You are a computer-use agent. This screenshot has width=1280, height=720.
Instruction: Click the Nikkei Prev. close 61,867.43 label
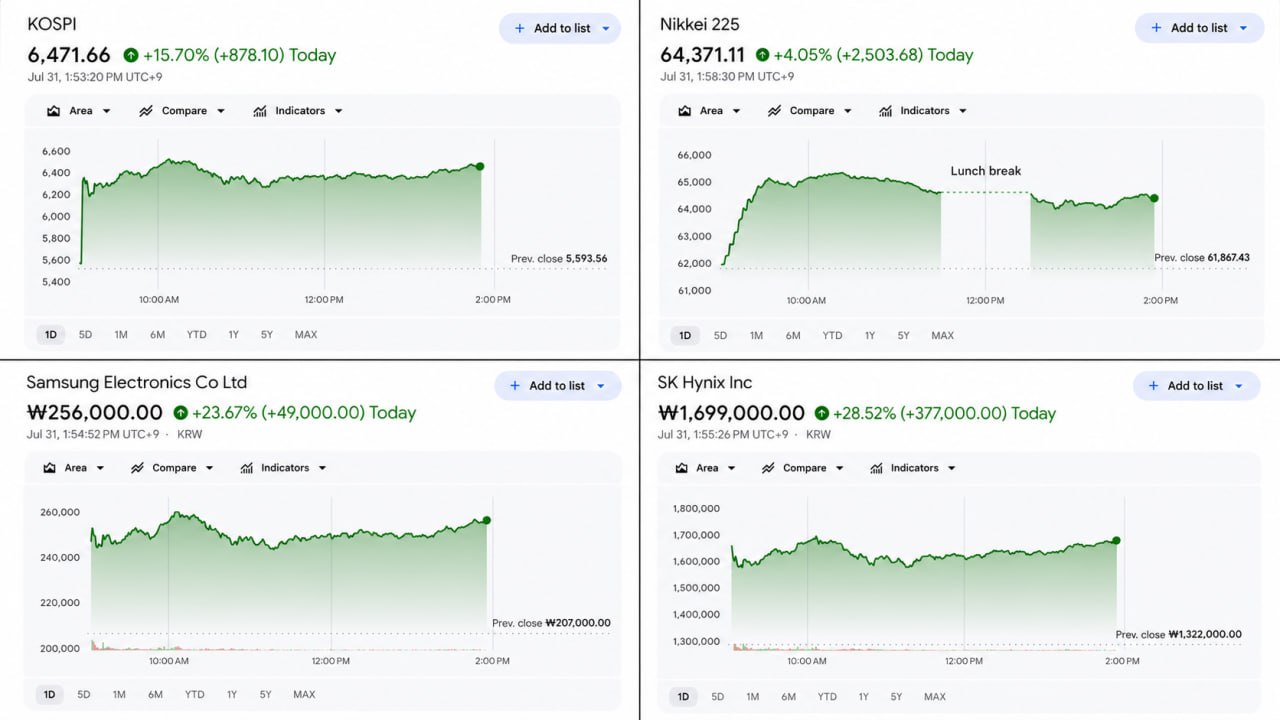point(1202,258)
